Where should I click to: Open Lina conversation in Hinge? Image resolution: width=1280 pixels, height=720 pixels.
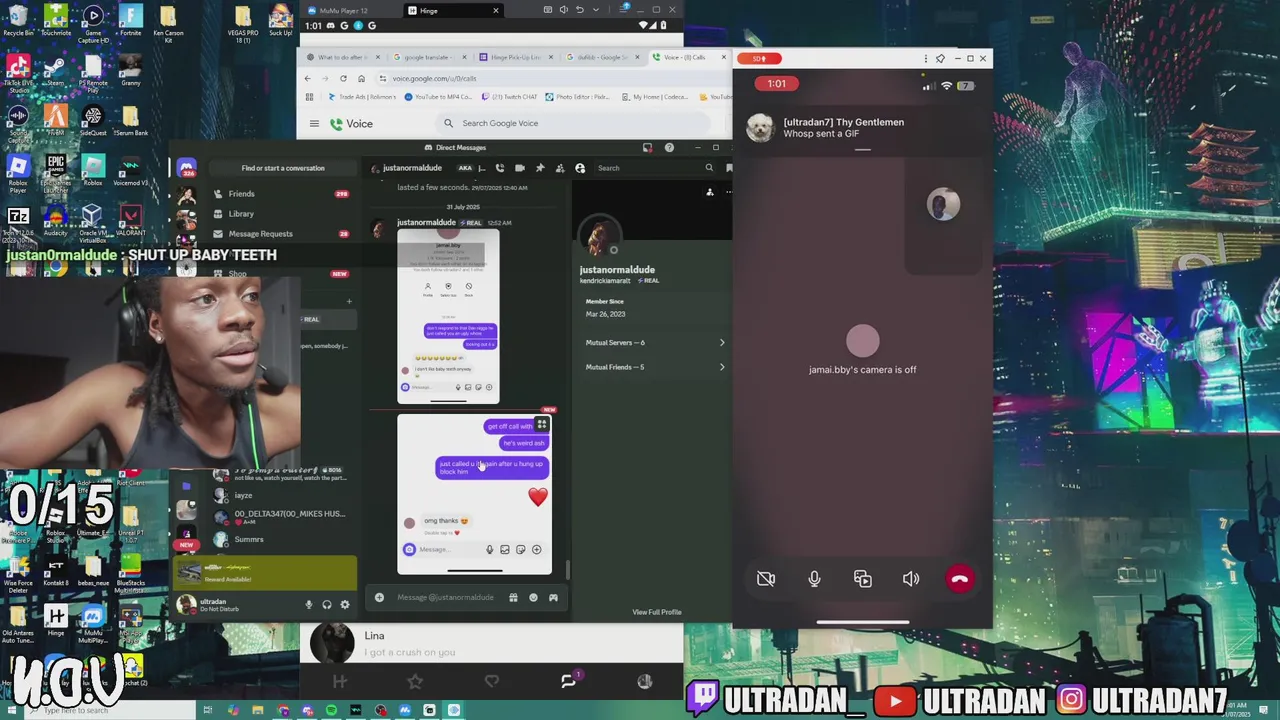pos(492,643)
